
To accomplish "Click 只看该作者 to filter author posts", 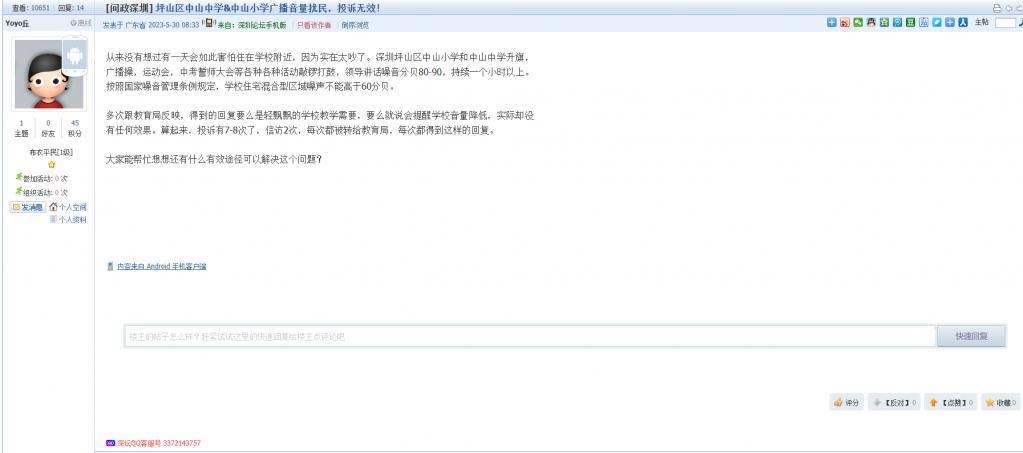I will (x=314, y=25).
